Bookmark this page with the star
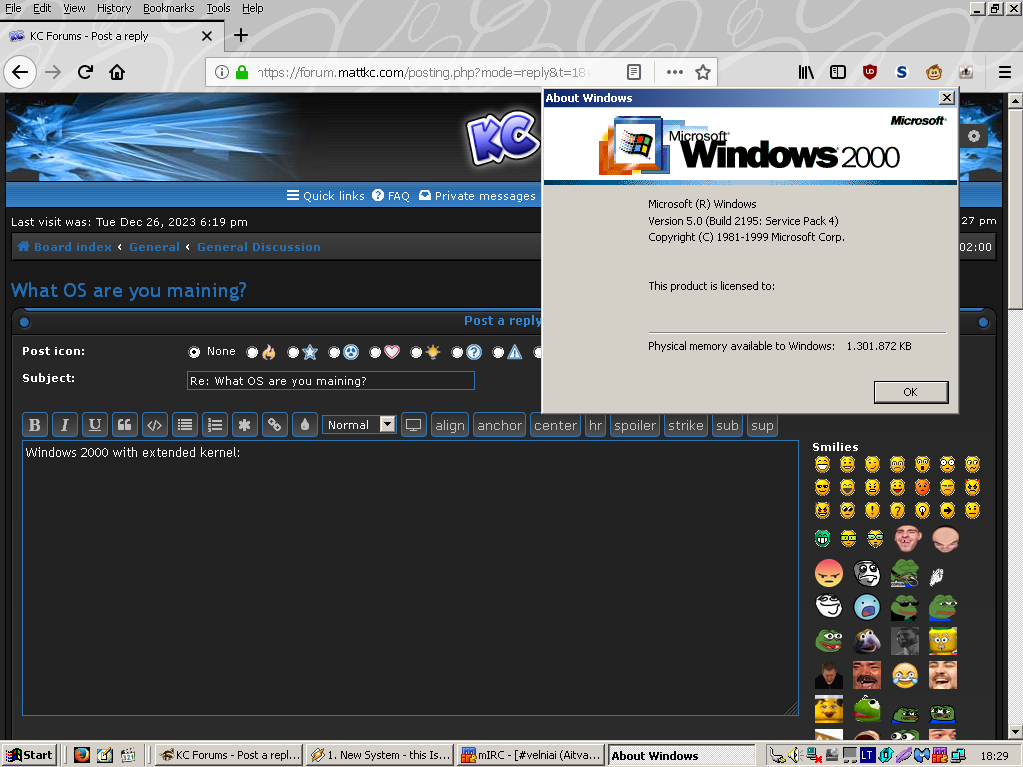The height and width of the screenshot is (767, 1023). coord(703,72)
